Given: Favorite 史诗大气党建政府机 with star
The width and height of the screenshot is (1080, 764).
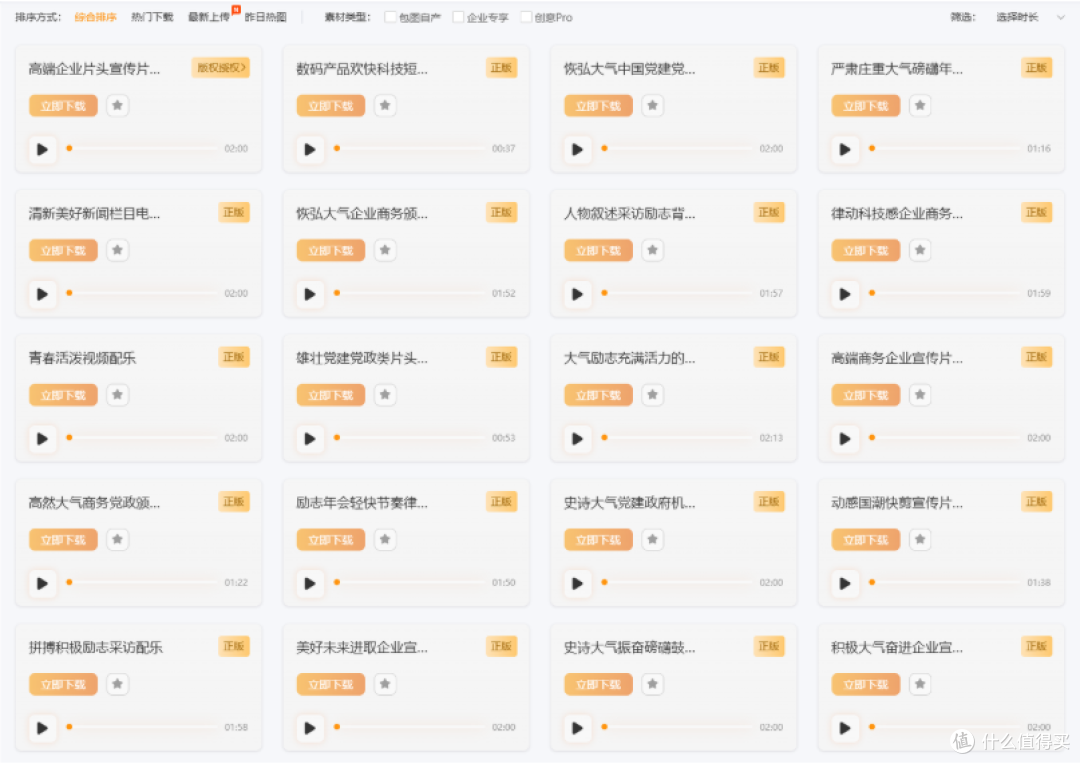Looking at the screenshot, I should (x=653, y=539).
